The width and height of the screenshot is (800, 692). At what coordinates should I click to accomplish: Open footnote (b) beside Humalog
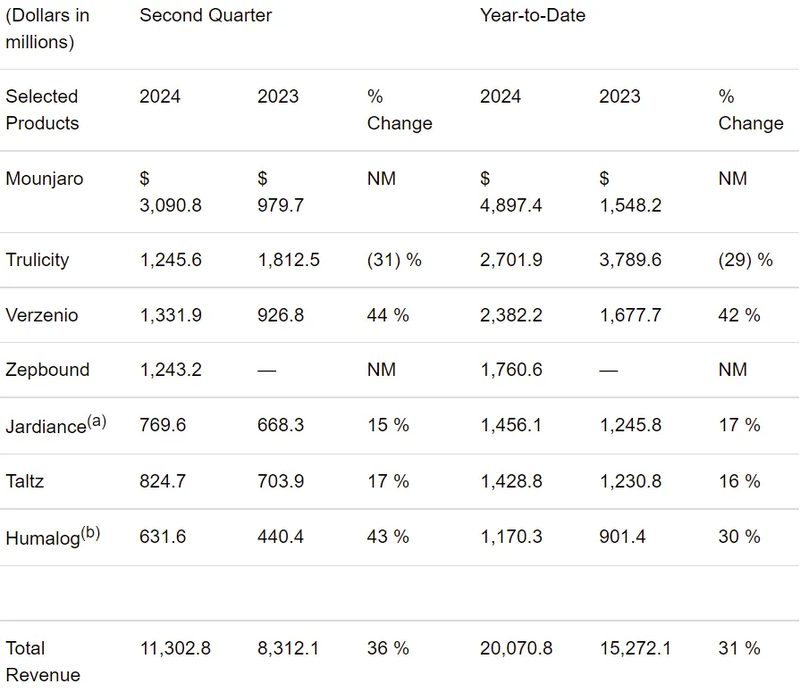(89, 532)
